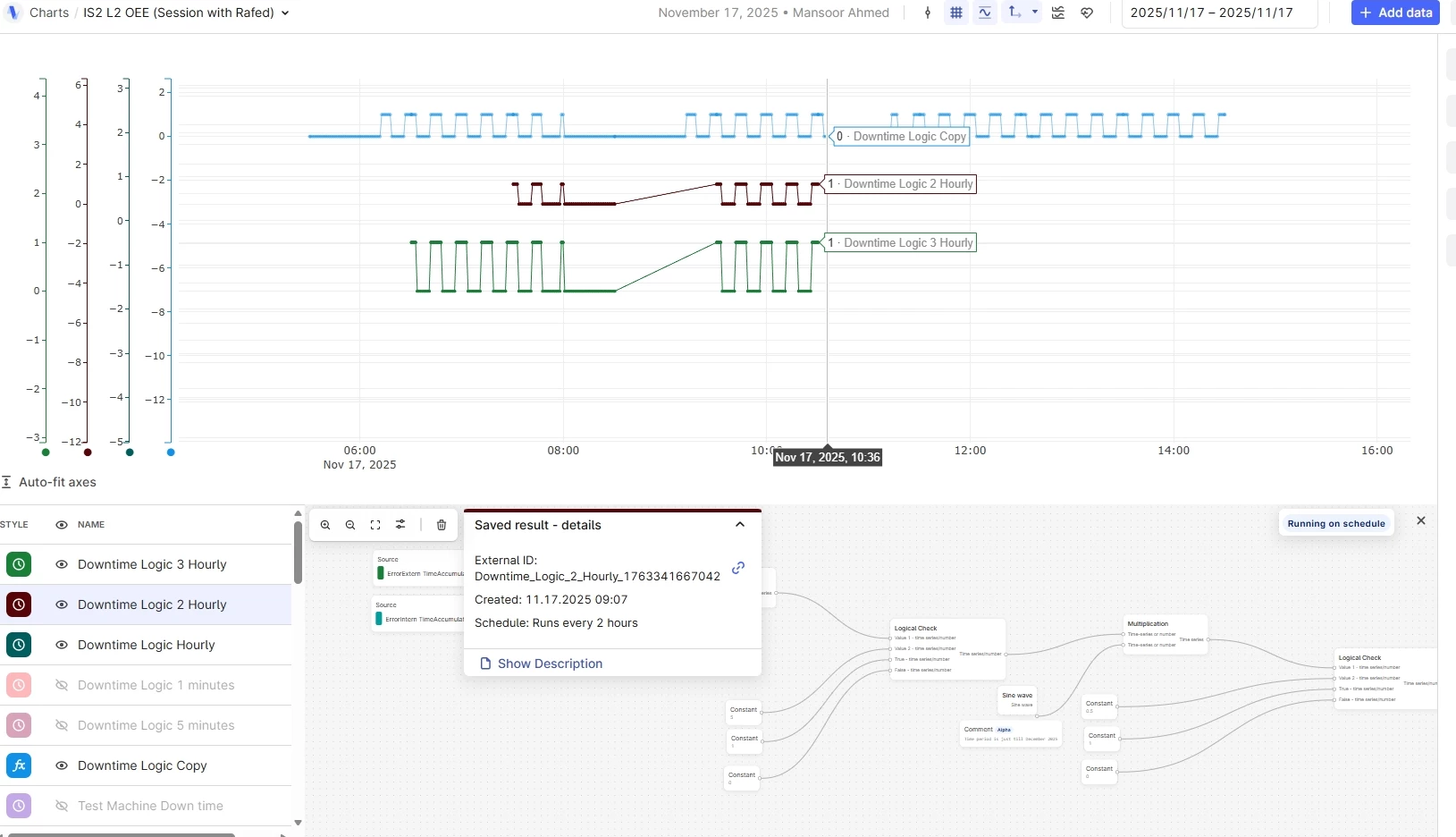1456x837 pixels.
Task: Click the blue y-axis handle dot
Action: pos(171,452)
